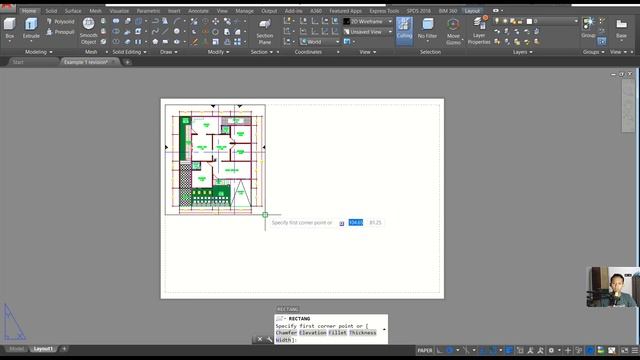Expand command history arrow
The image size is (640, 360).
384,329
